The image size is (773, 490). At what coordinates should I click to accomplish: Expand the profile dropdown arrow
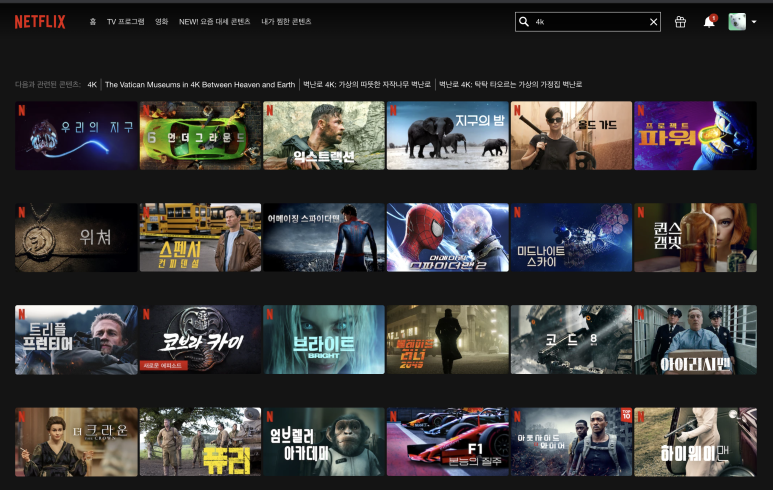click(x=754, y=22)
